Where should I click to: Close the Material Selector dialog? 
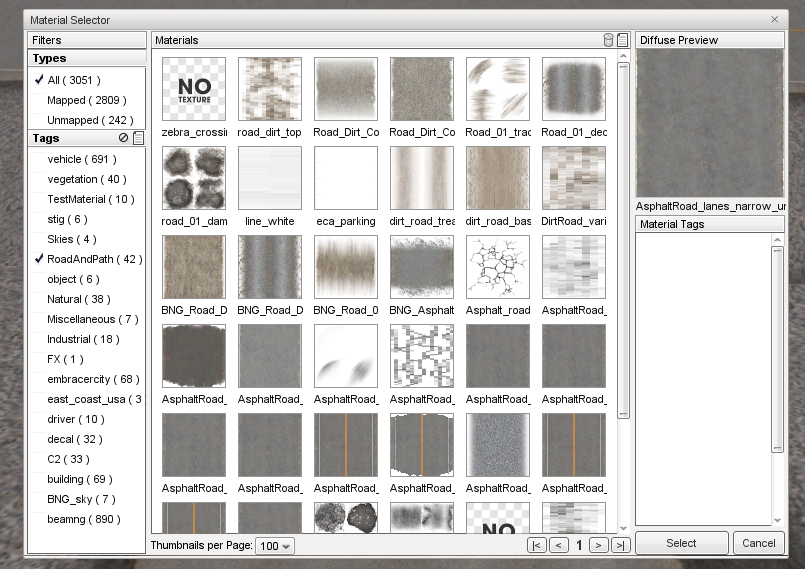tap(775, 20)
